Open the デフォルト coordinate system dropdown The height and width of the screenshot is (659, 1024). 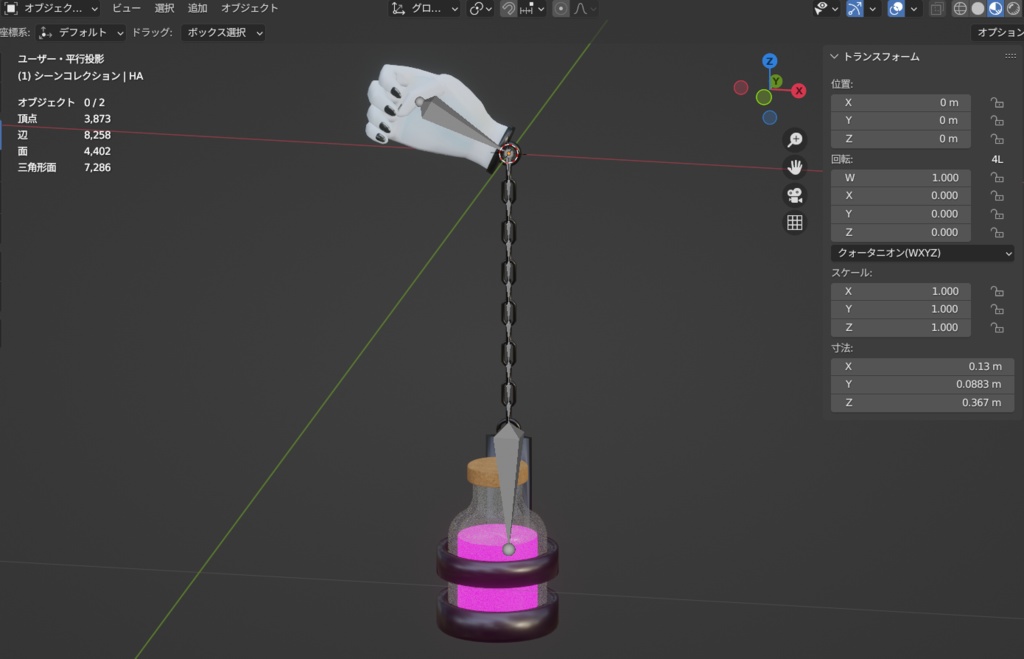click(81, 32)
